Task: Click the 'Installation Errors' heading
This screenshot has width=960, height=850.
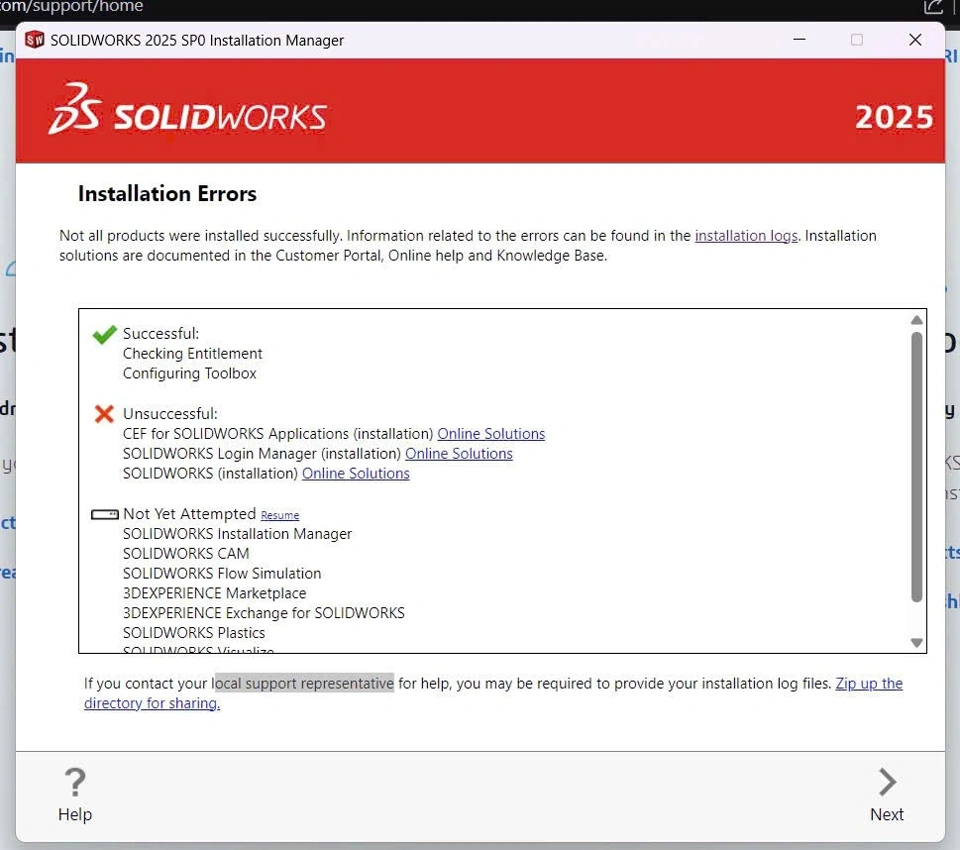Action: pos(167,194)
